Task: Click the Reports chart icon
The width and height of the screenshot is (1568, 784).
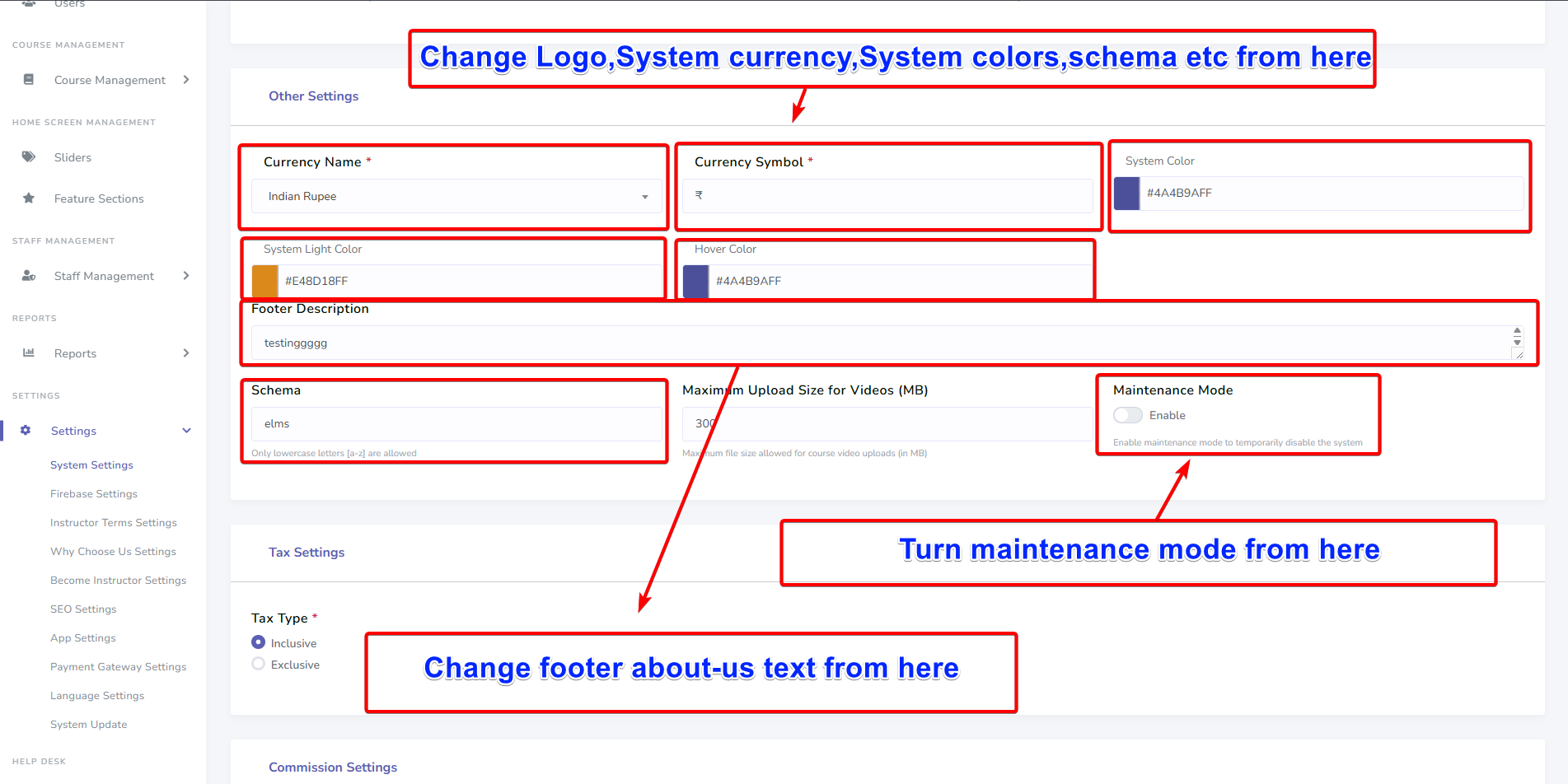Action: 29,353
